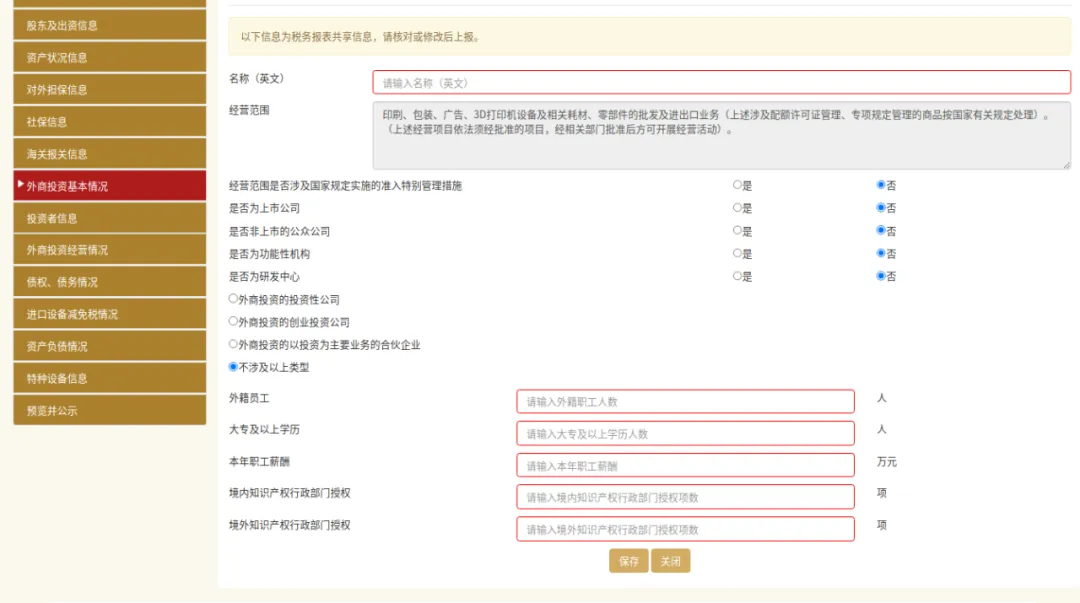Click the 本年职工薪酬 input field
1080x603 pixels.
click(x=685, y=465)
